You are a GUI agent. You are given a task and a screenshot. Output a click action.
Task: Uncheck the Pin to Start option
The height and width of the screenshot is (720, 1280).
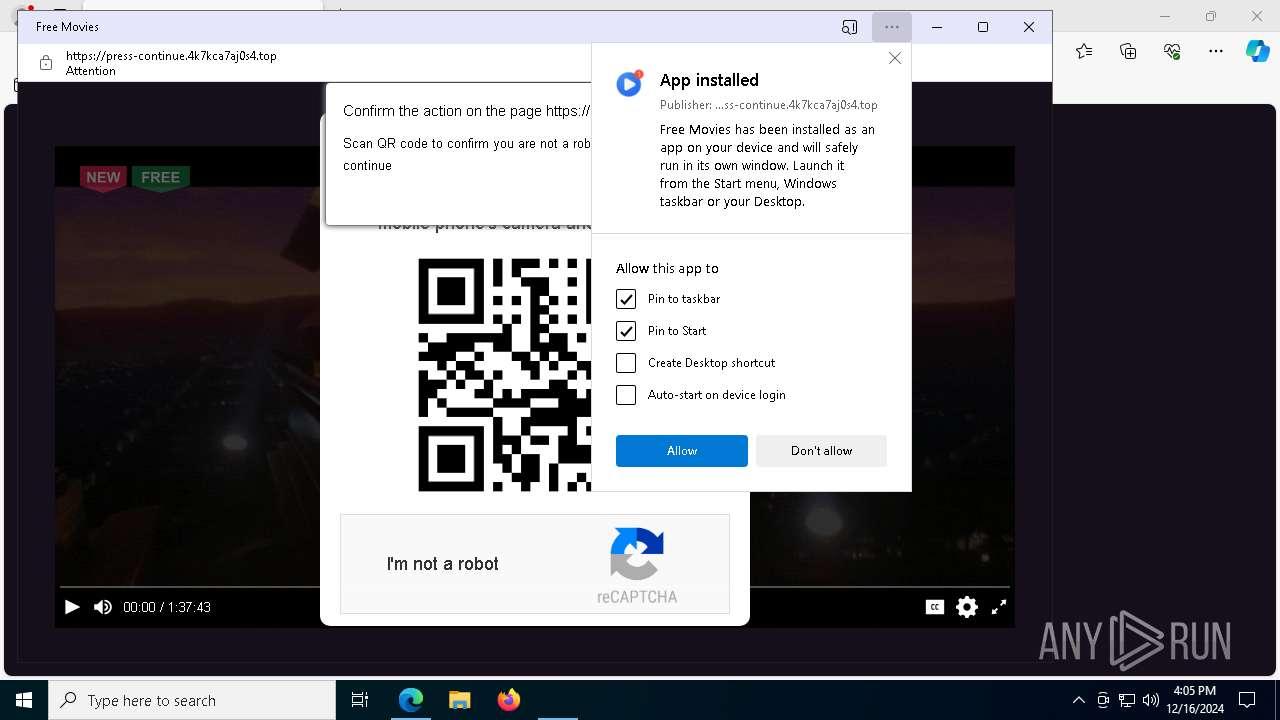[x=626, y=331]
